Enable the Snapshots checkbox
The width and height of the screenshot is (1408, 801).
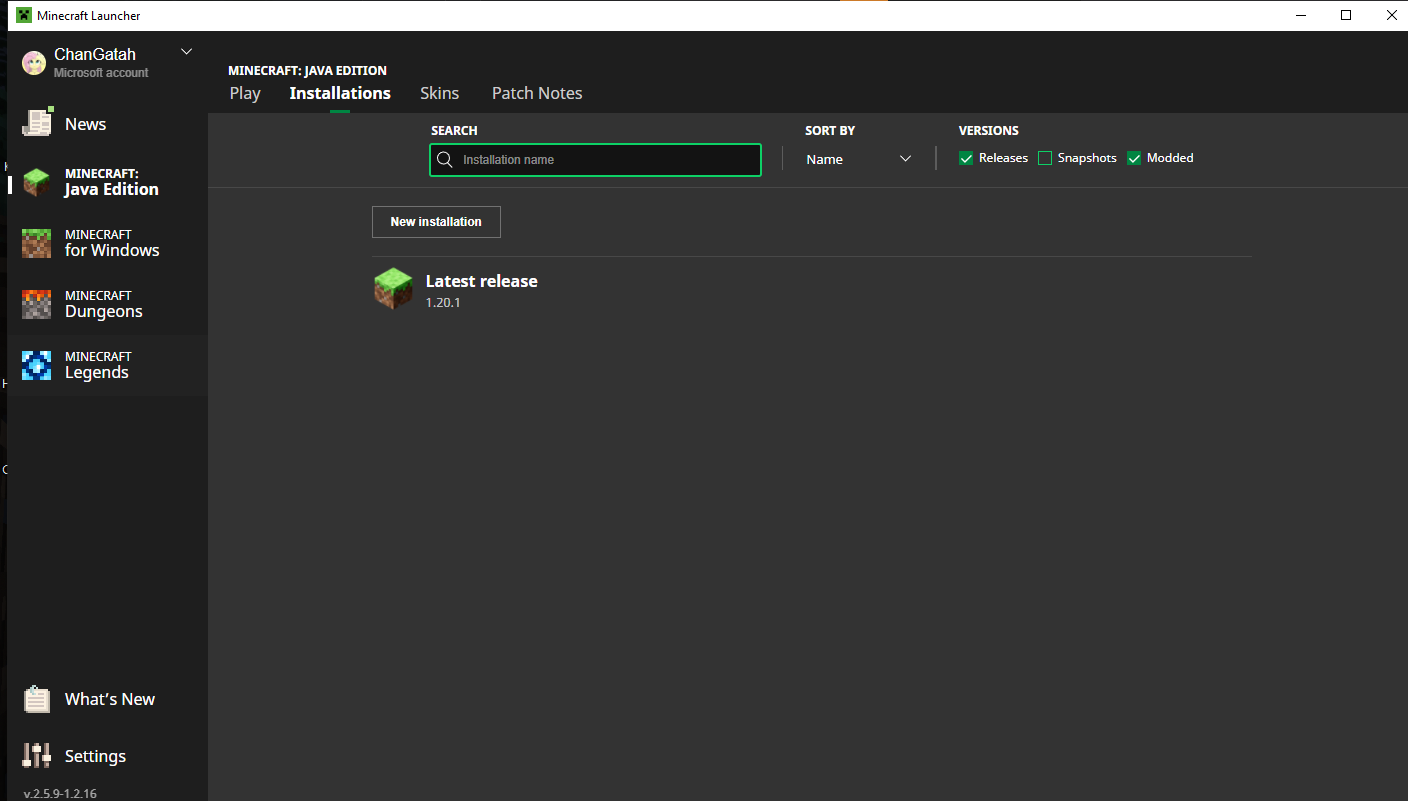[x=1045, y=158]
